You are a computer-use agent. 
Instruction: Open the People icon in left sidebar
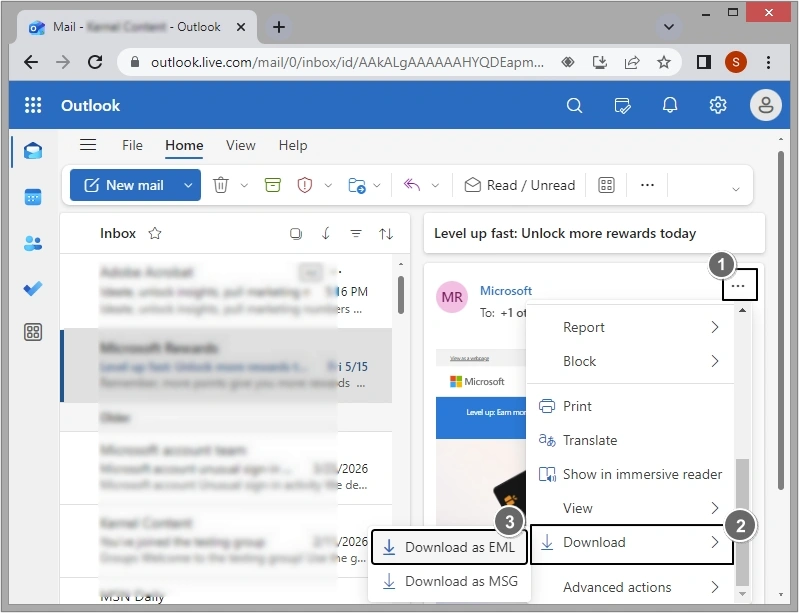click(33, 243)
